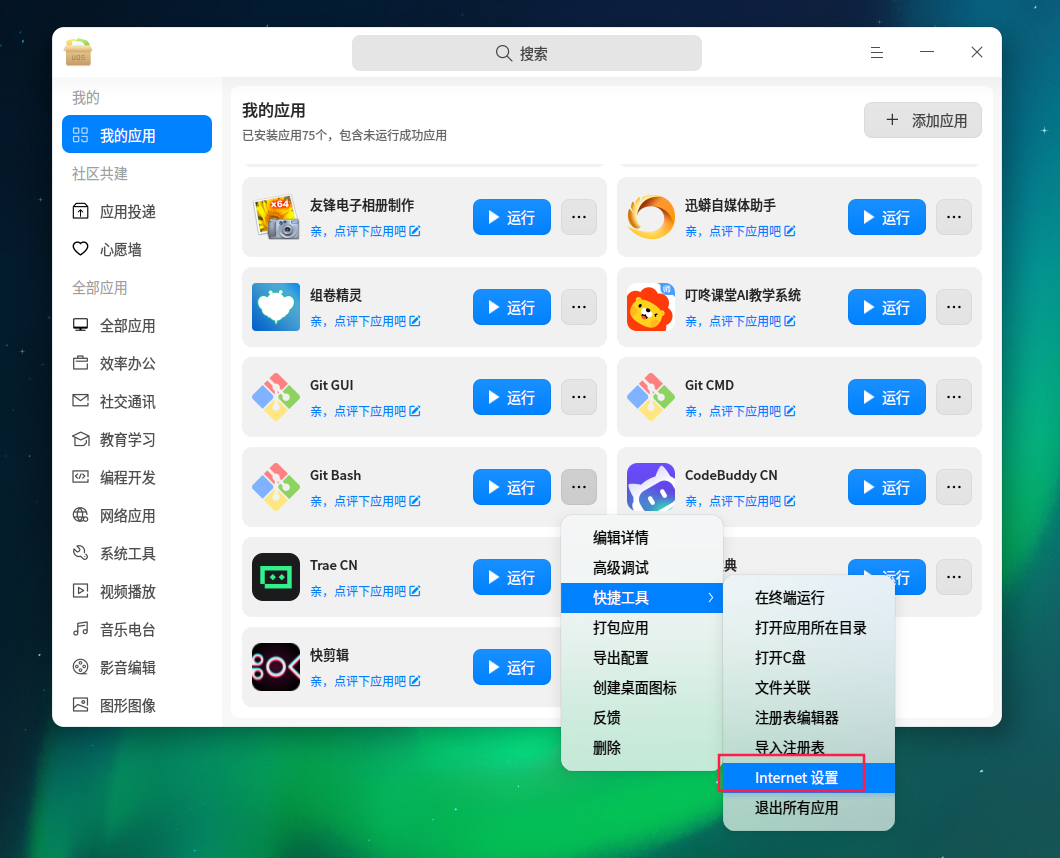The width and height of the screenshot is (1060, 858).
Task: Choose 编辑详情 from context menu
Action: point(642,538)
